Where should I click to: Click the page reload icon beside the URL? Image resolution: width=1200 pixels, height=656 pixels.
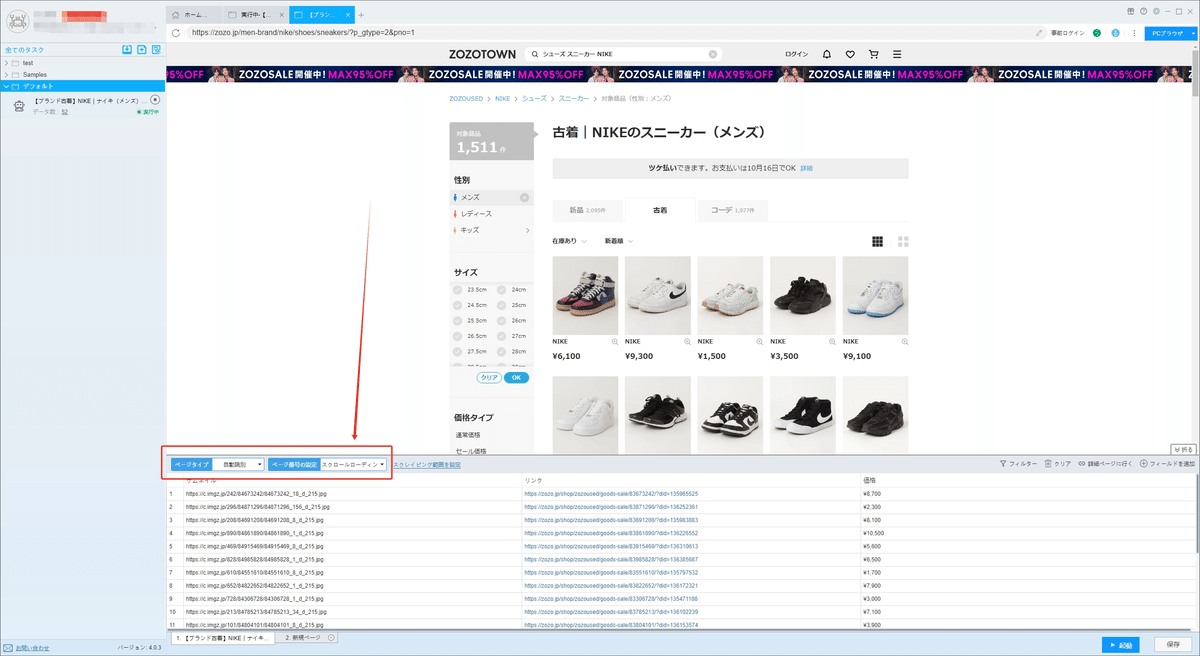point(176,33)
